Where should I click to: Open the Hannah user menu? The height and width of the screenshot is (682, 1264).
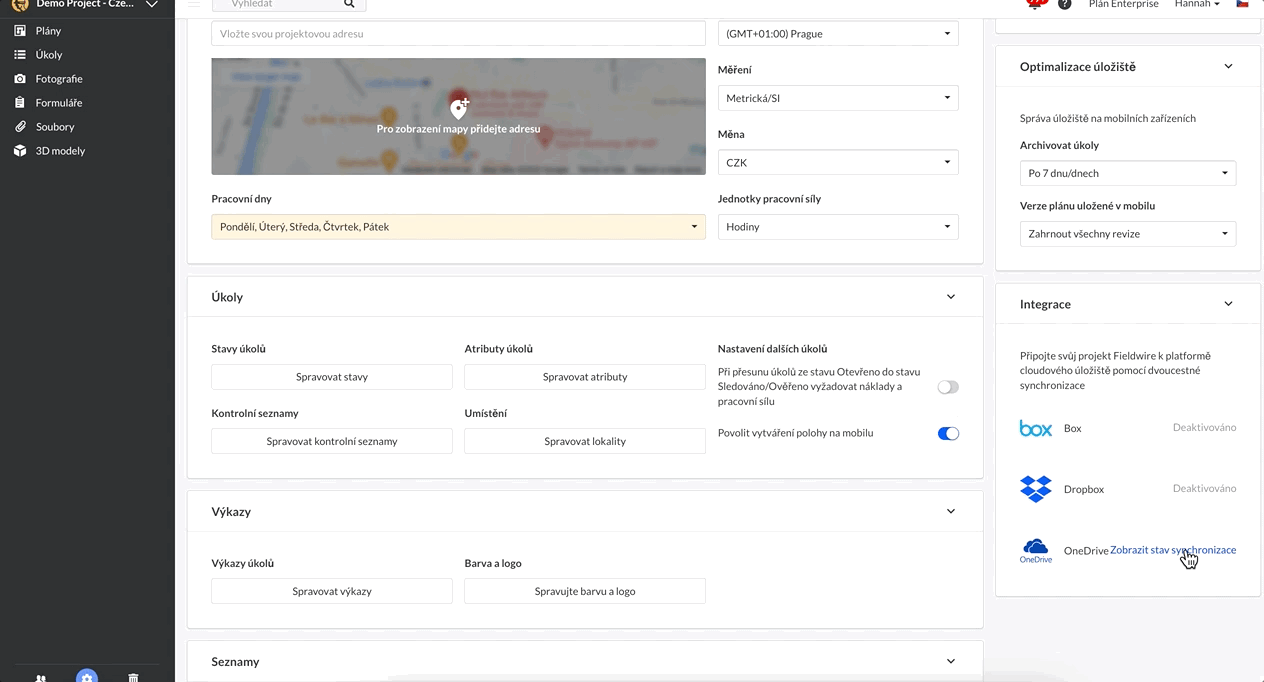point(1197,4)
